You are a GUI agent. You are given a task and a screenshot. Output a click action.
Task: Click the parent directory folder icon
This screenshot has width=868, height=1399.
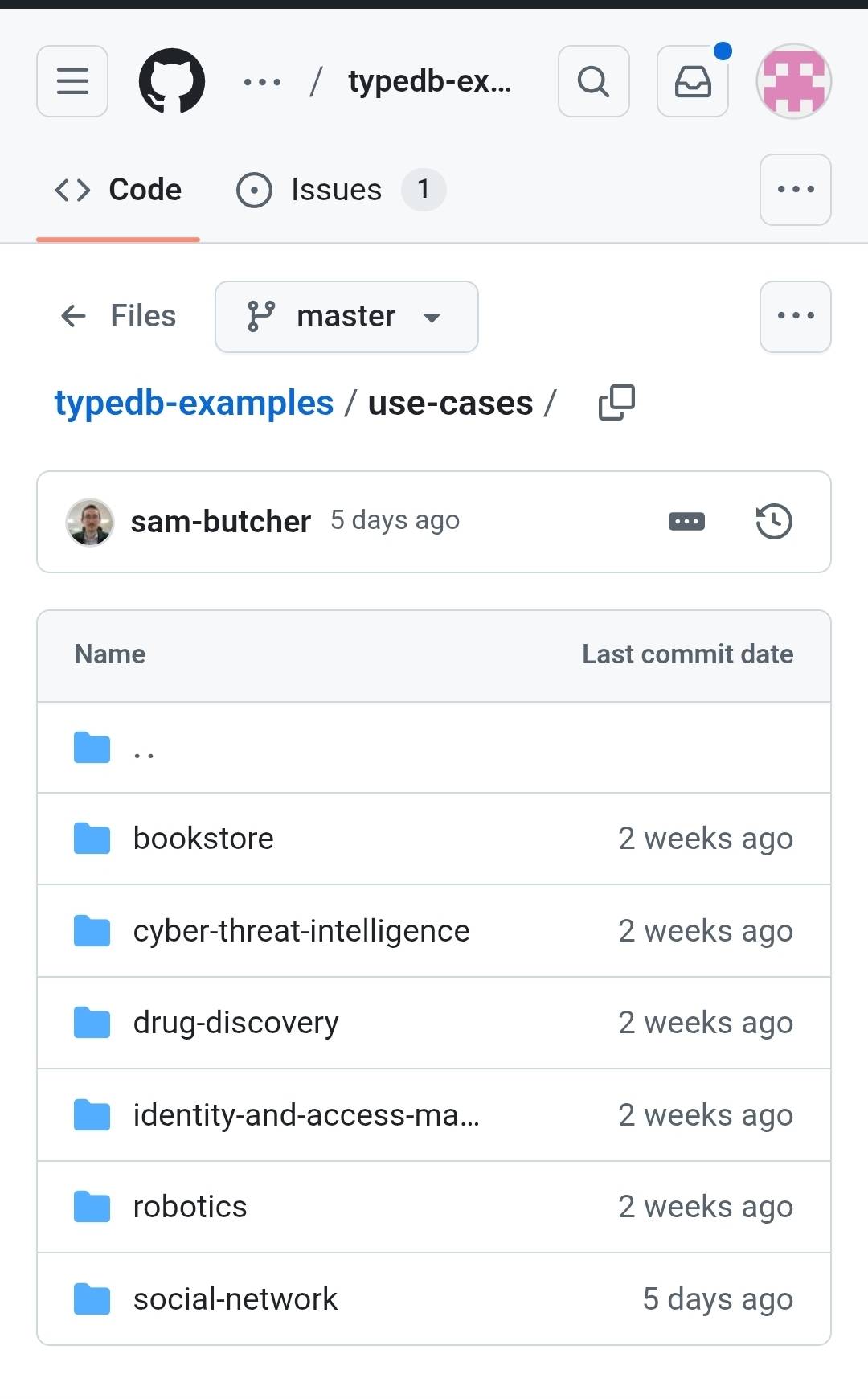point(92,748)
